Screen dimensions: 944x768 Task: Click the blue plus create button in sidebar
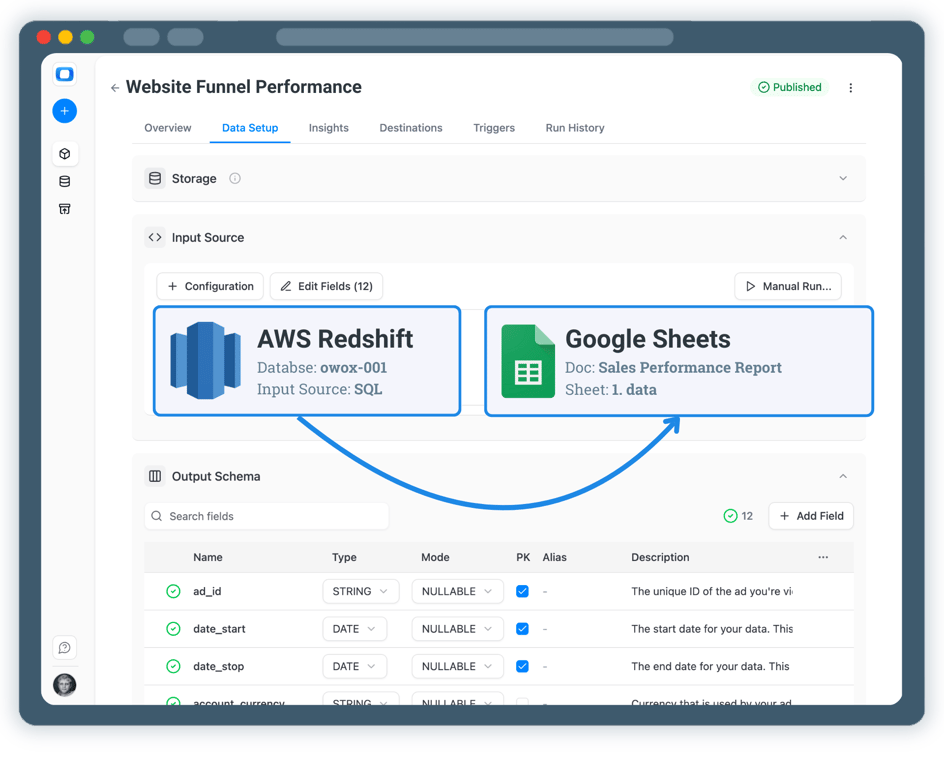pos(64,111)
